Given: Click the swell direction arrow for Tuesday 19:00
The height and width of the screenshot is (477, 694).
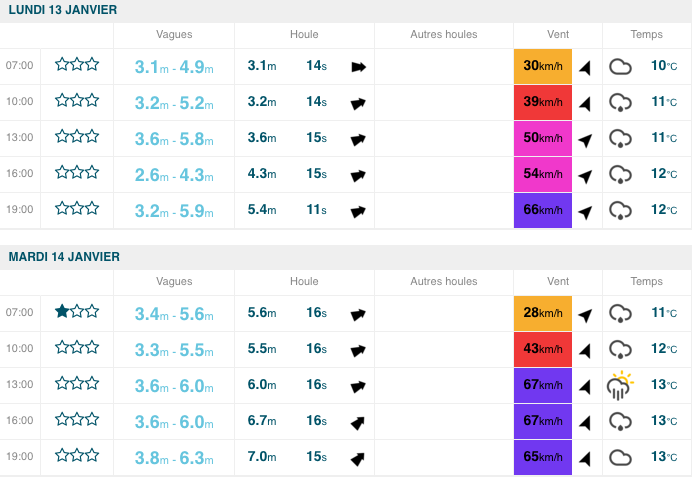Looking at the screenshot, I should [x=356, y=459].
